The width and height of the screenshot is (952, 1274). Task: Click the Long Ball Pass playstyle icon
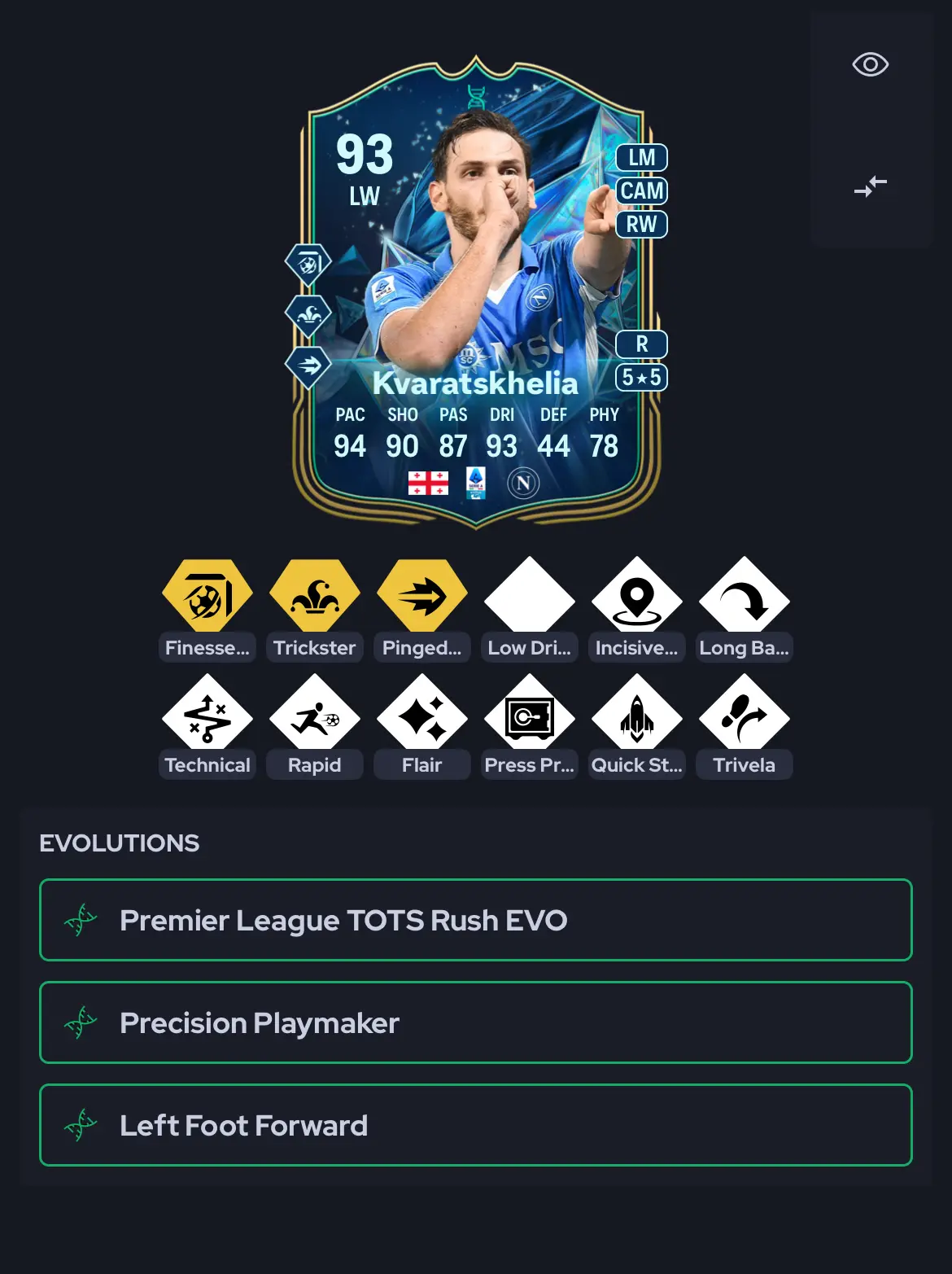point(745,598)
